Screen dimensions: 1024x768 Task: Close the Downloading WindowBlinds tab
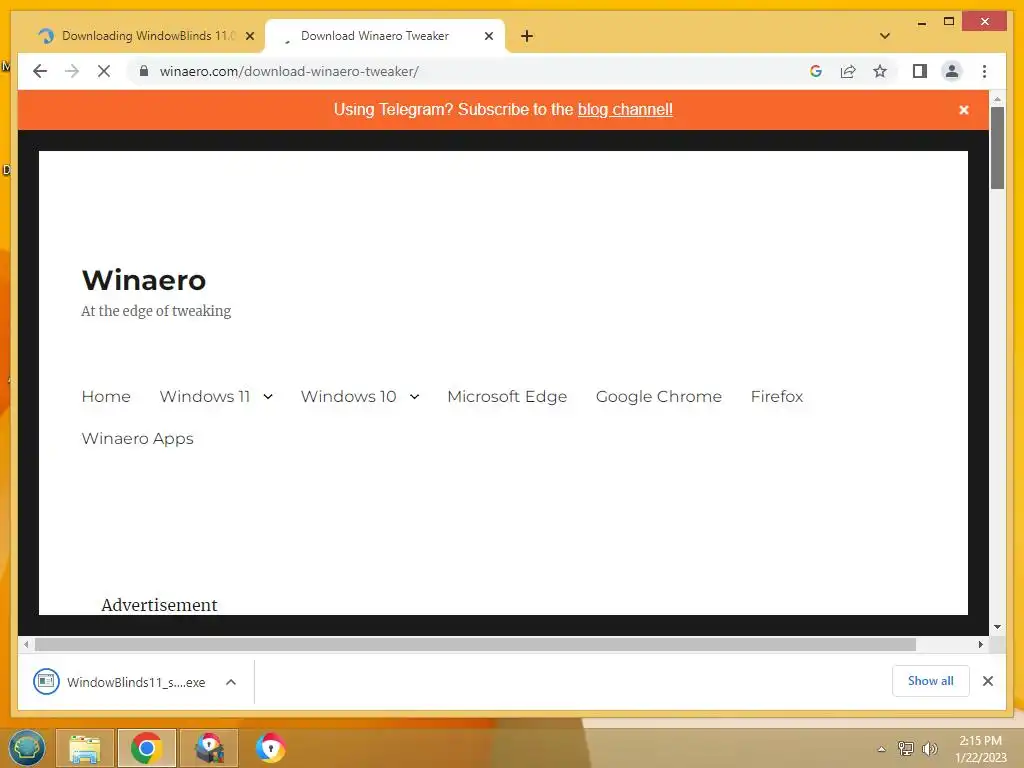point(249,36)
